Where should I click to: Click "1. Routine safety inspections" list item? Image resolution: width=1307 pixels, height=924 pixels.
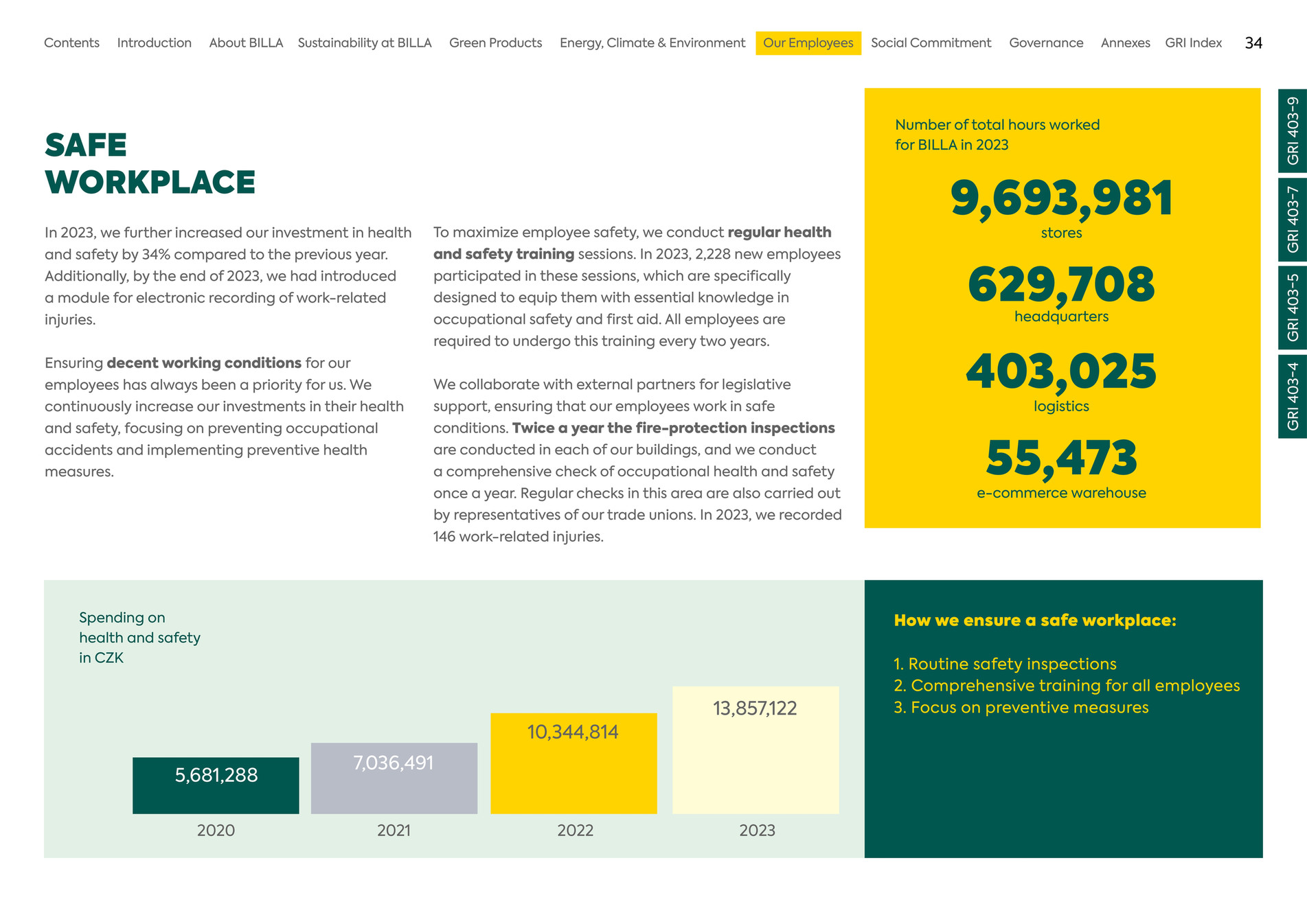1005,664
